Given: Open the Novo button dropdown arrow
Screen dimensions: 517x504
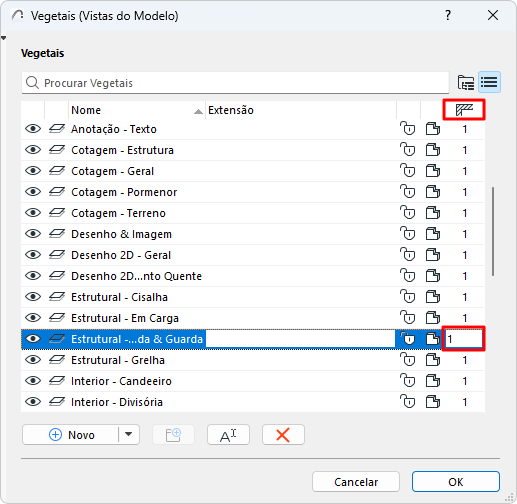Looking at the screenshot, I should point(129,434).
